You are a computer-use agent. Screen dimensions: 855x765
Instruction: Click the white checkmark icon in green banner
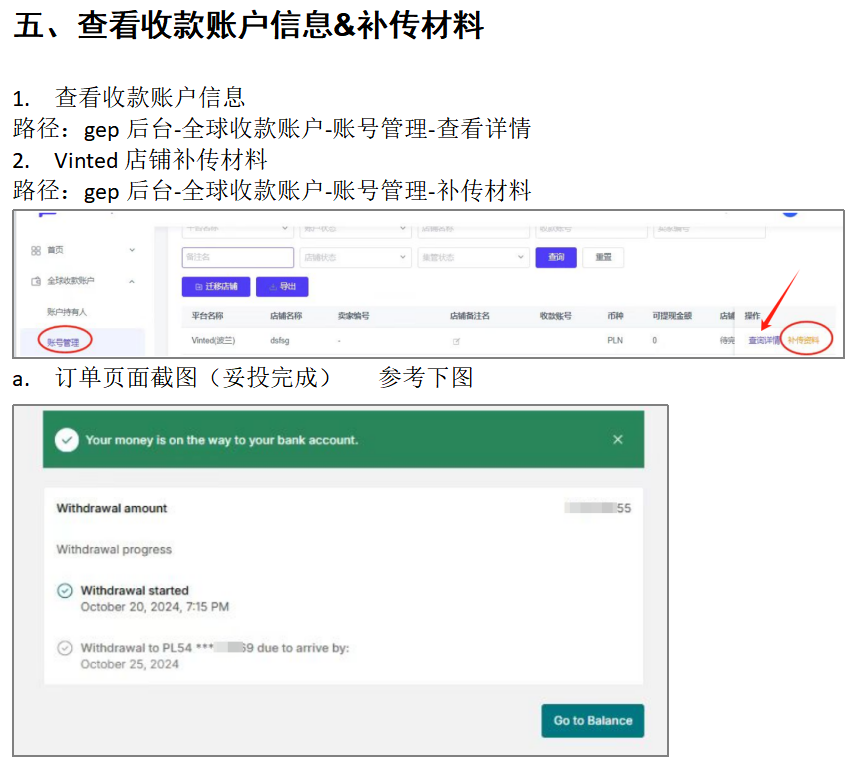coord(67,440)
